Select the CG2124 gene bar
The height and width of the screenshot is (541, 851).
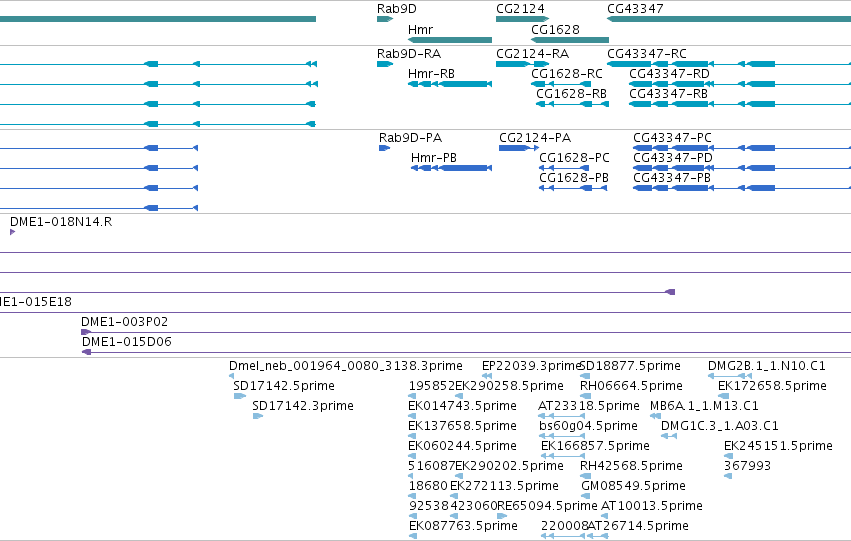pyautogui.click(x=522, y=19)
